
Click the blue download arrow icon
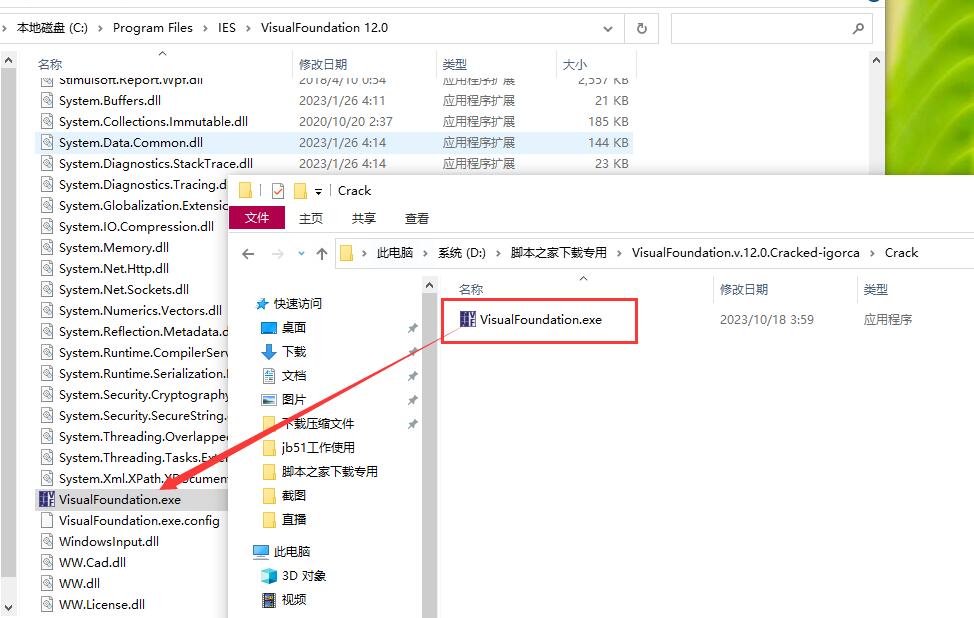click(x=268, y=352)
